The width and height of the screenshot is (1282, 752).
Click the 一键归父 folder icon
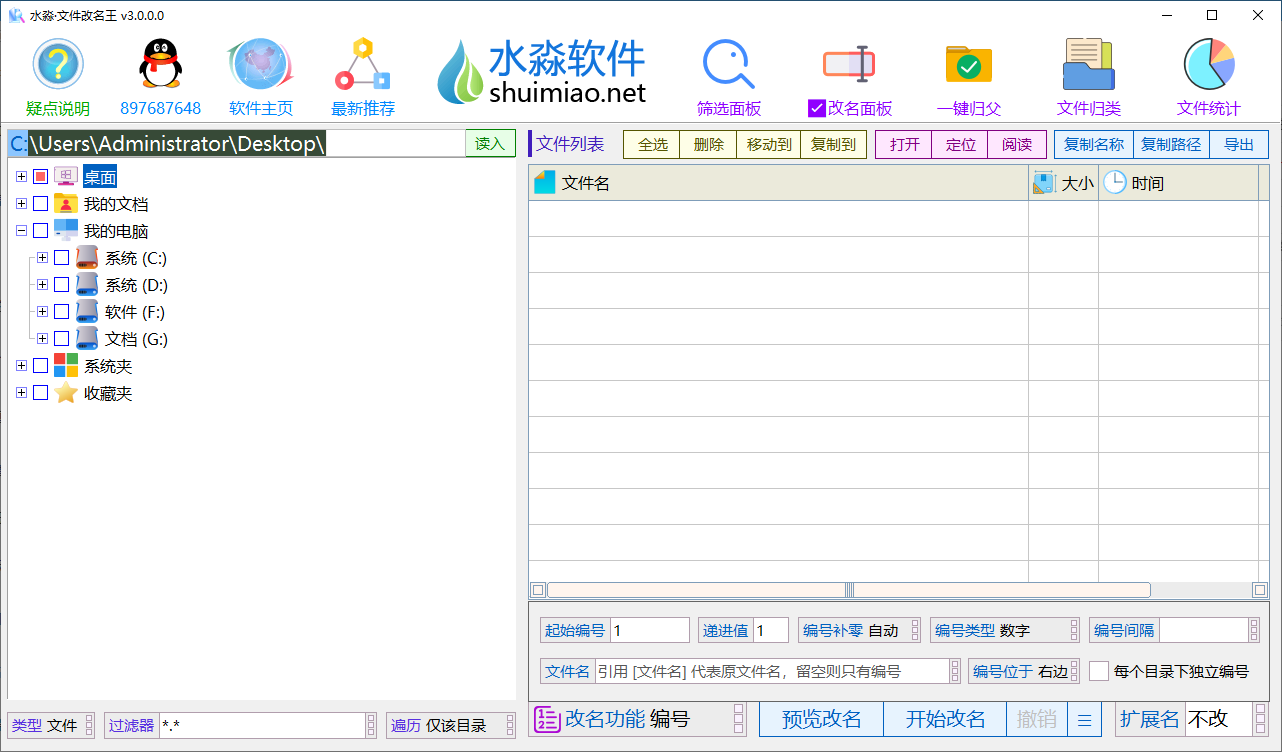(969, 64)
